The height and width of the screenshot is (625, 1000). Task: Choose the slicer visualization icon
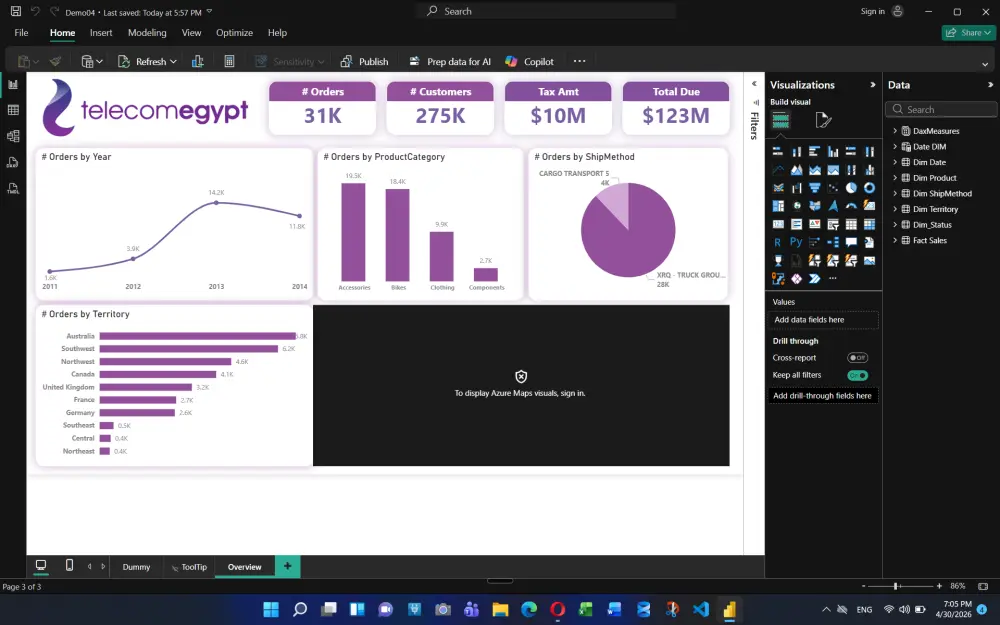click(x=833, y=224)
